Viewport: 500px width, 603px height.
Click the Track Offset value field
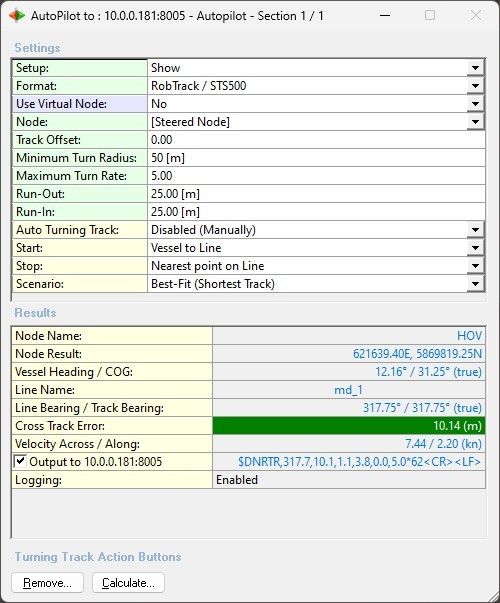point(316,140)
